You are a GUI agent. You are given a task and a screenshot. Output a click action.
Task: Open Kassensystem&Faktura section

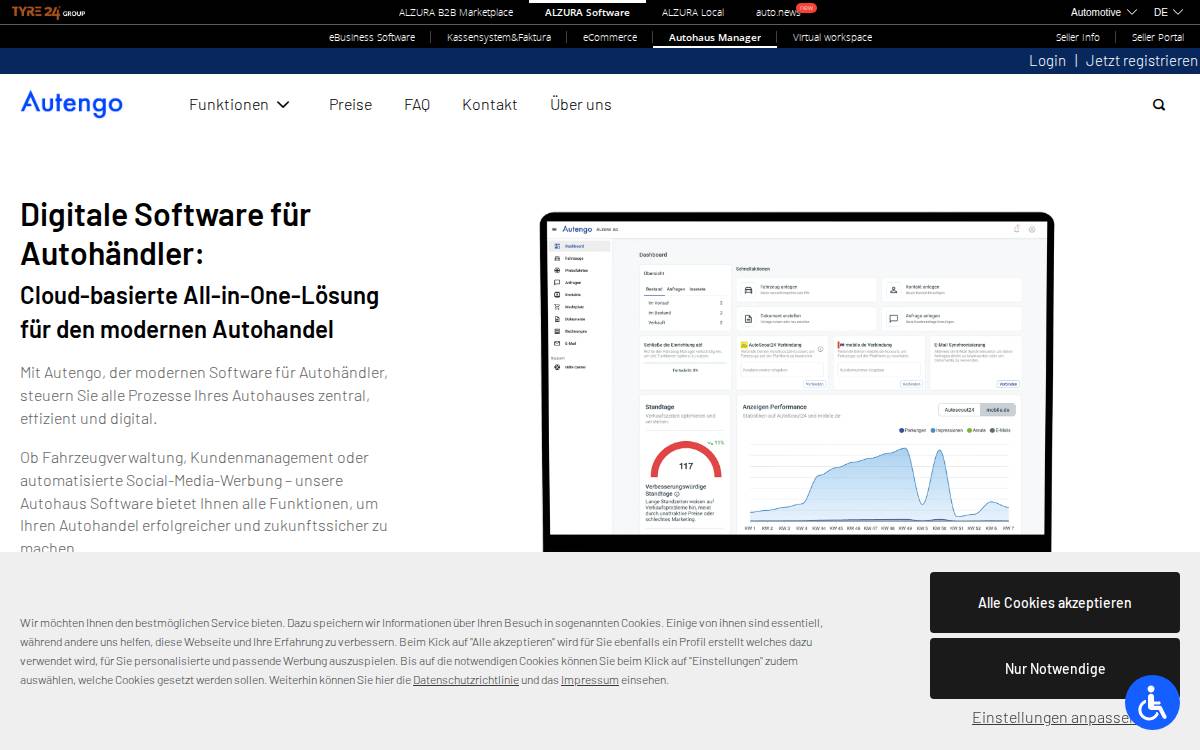coord(499,37)
